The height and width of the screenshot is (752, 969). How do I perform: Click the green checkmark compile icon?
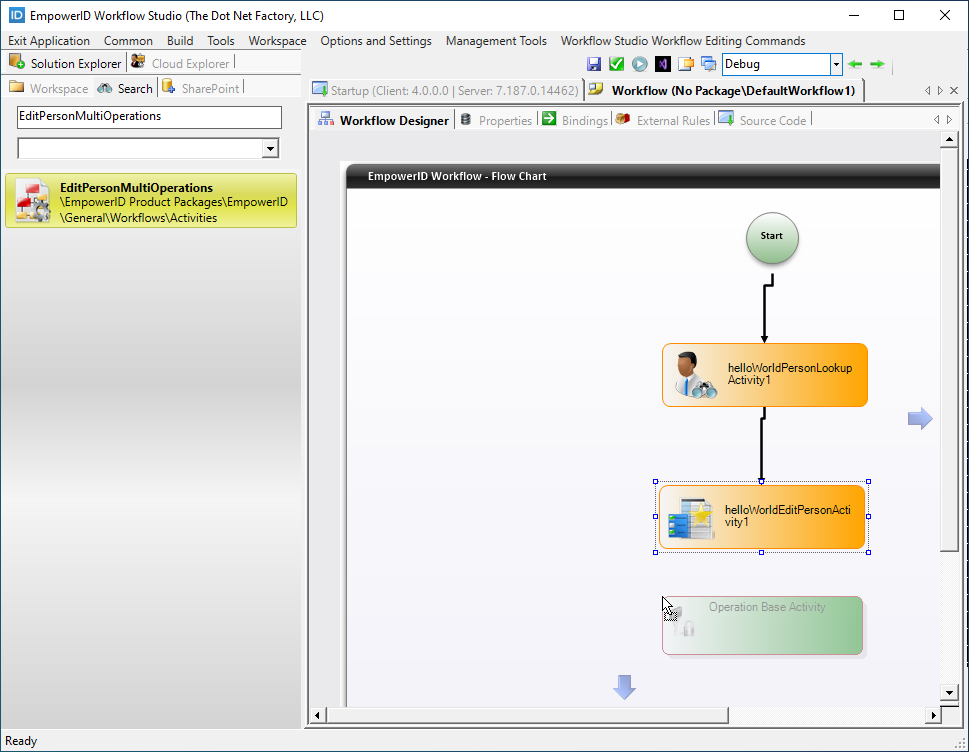pos(616,64)
